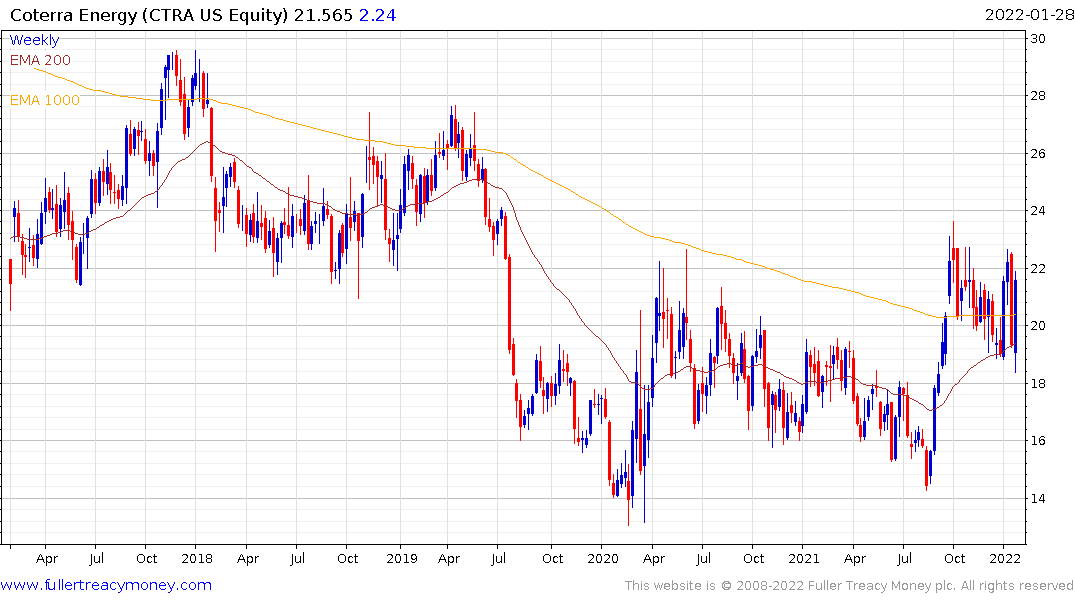
Task: Click the 2018 label on time axis
Action: point(197,558)
